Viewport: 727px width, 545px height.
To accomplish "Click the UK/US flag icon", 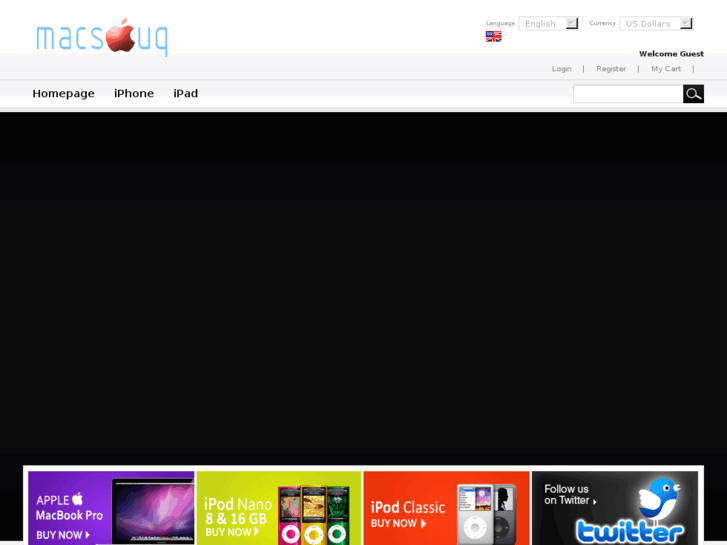I will (x=493, y=37).
